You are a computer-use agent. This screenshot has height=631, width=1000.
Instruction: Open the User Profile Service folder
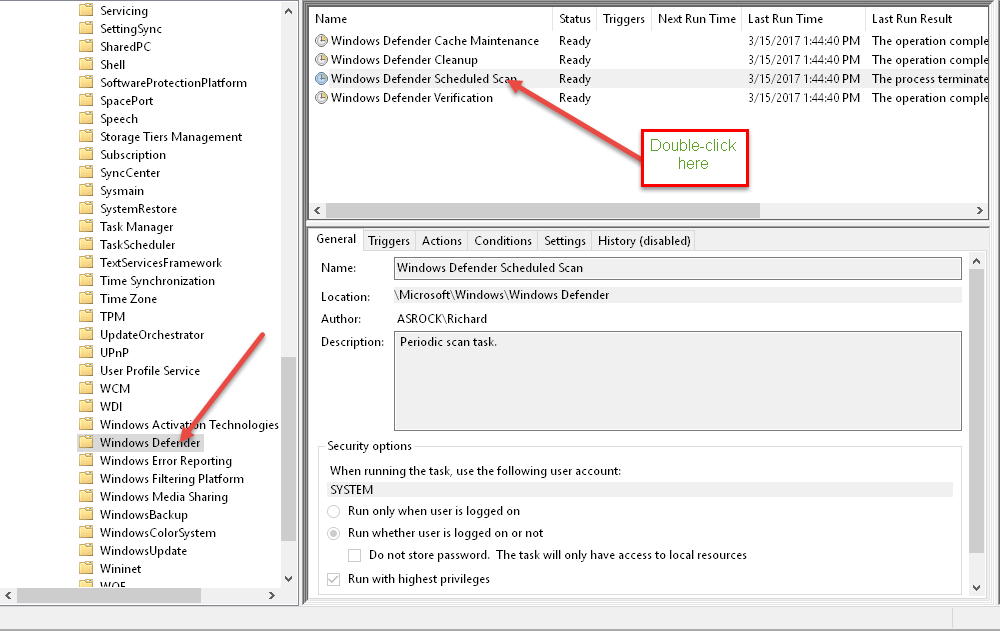(x=150, y=371)
